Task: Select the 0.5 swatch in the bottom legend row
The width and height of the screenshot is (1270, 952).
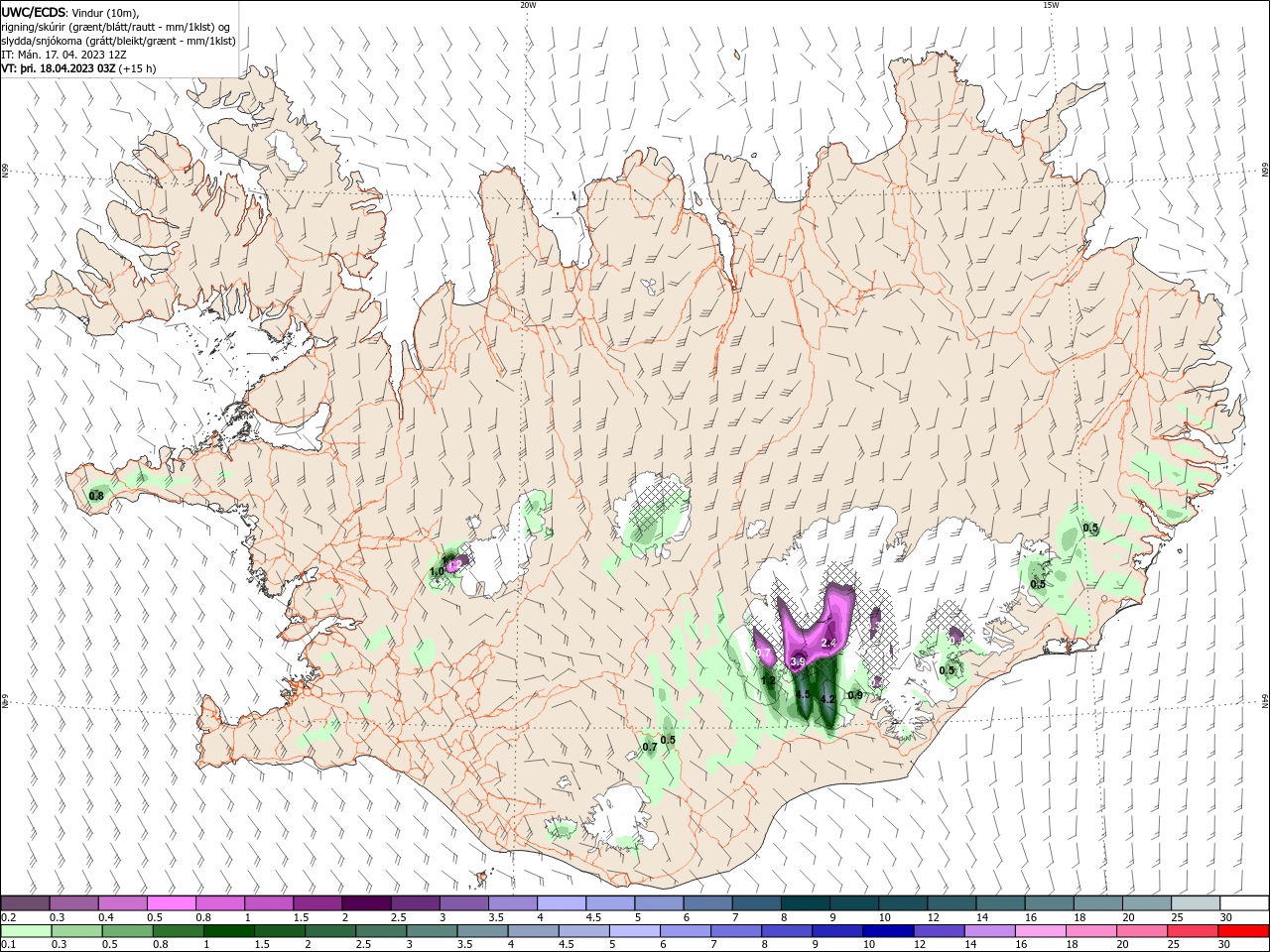Action: [127, 931]
